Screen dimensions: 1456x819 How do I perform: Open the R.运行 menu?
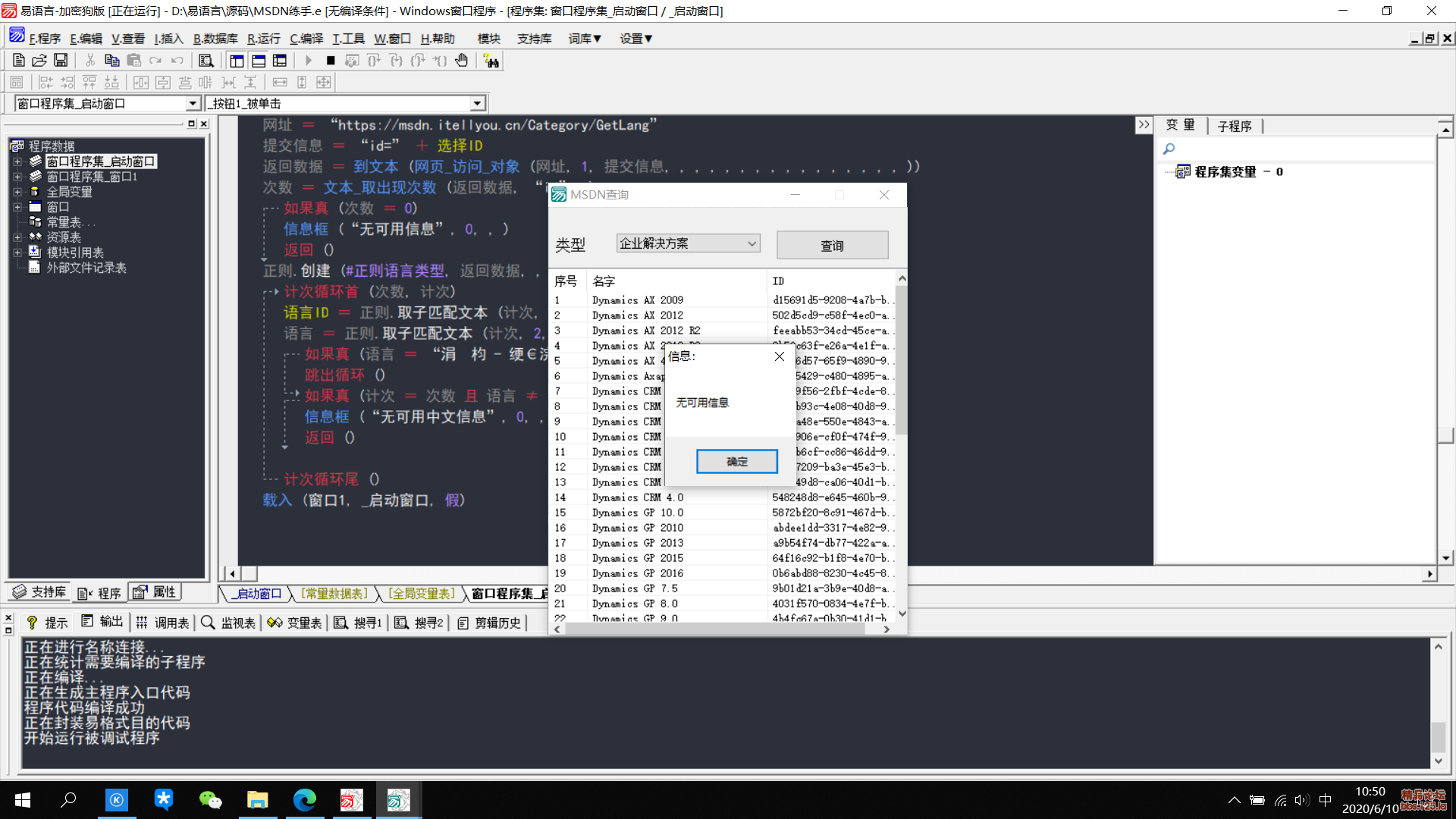(264, 39)
